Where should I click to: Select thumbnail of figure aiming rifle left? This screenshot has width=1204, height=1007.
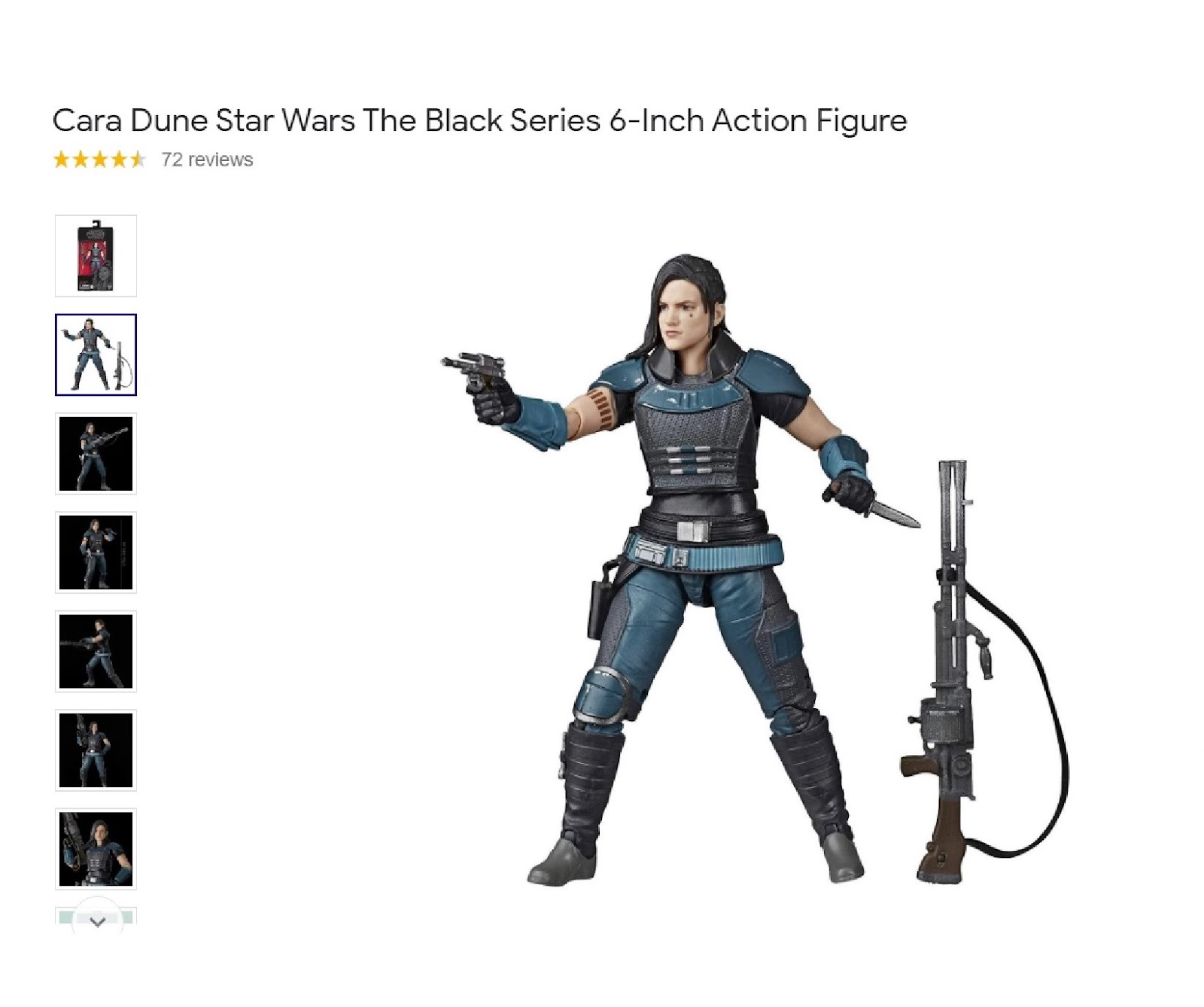click(x=96, y=652)
